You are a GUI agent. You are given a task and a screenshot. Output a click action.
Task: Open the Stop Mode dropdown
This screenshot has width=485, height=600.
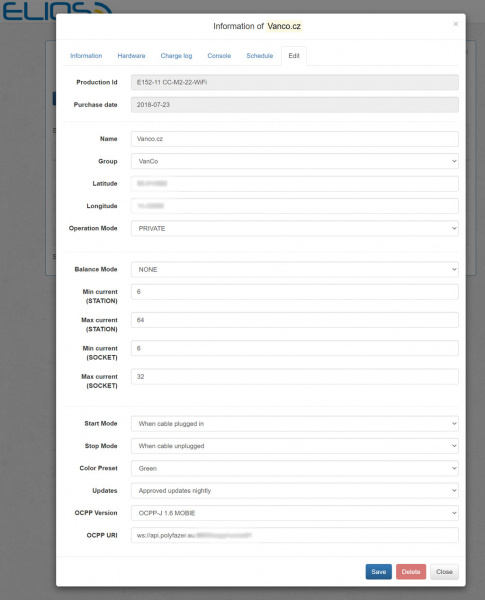295,446
